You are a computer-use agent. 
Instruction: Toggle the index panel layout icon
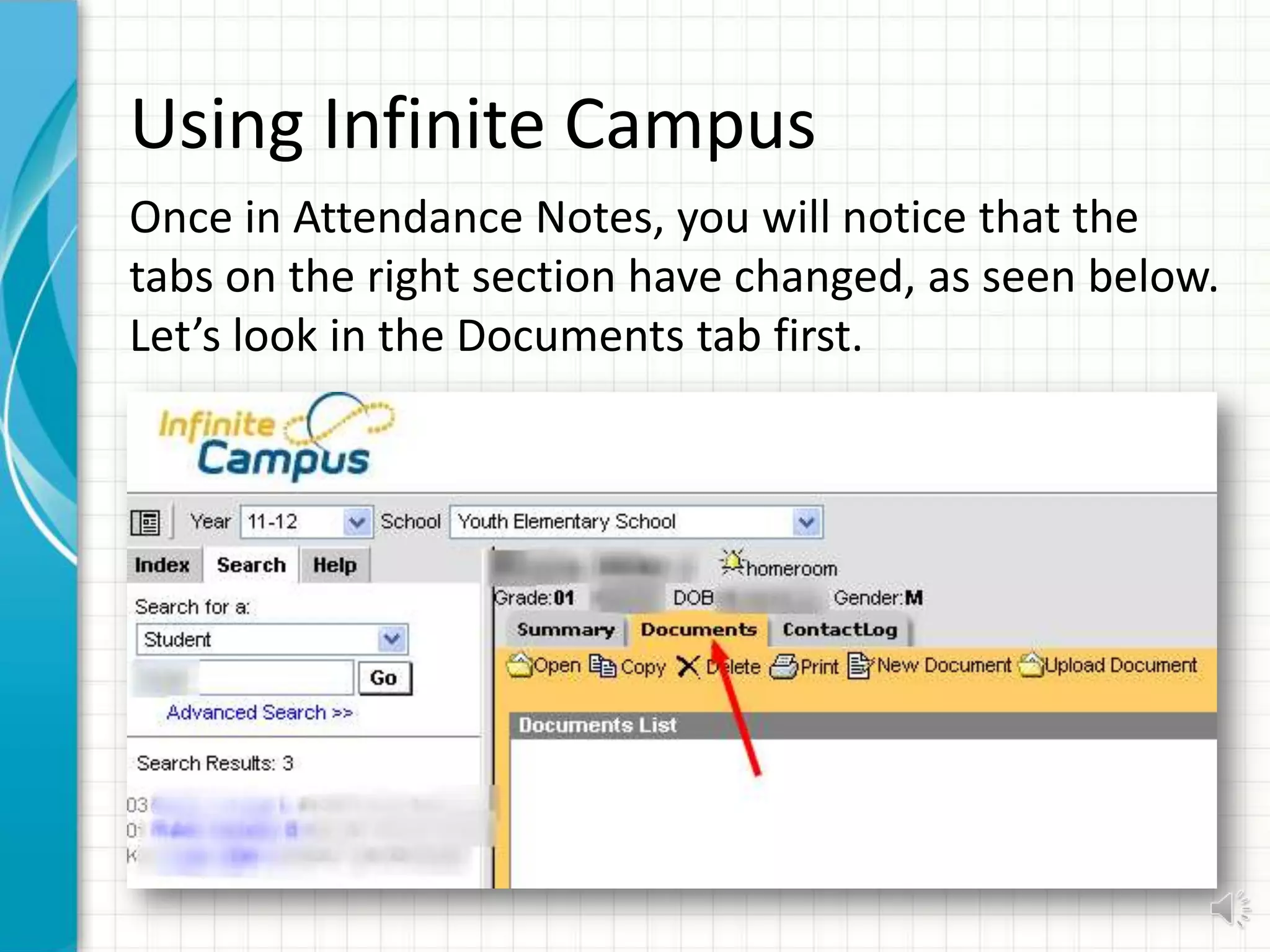pyautogui.click(x=146, y=522)
